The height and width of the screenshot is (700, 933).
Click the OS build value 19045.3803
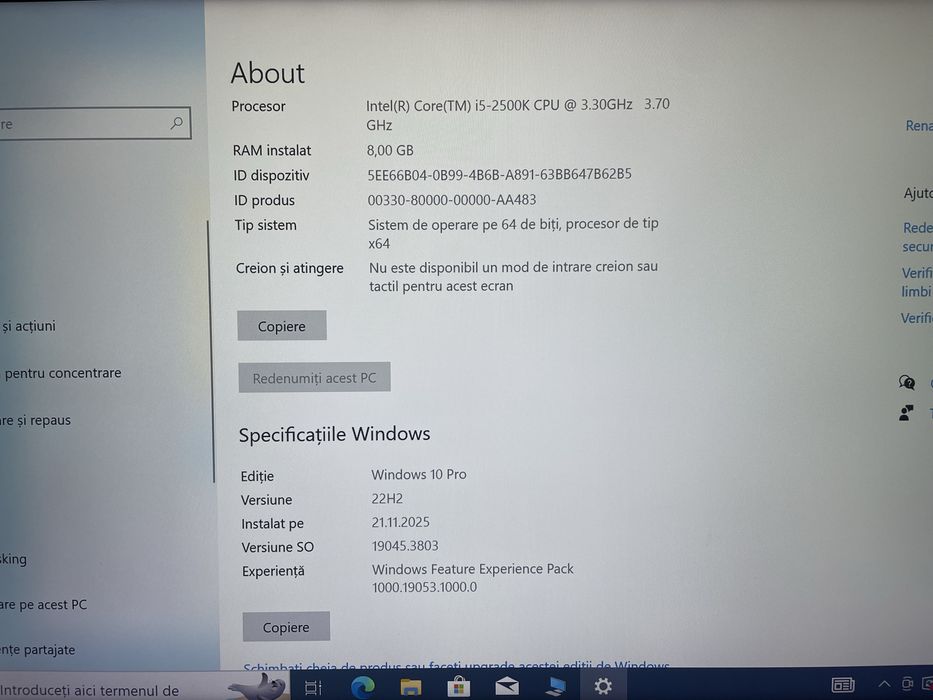[x=405, y=546]
